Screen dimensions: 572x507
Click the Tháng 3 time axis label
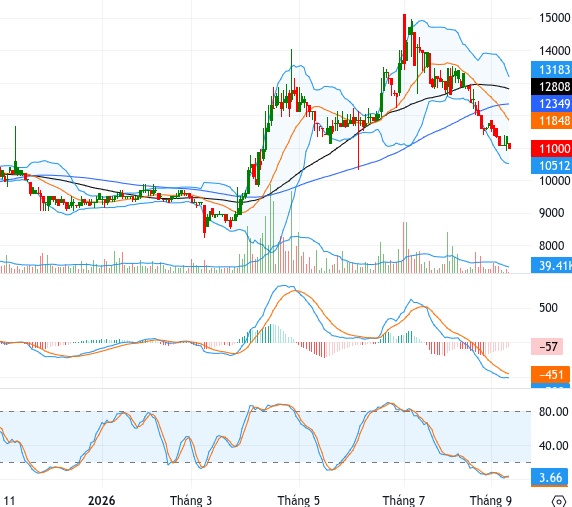tap(191, 500)
